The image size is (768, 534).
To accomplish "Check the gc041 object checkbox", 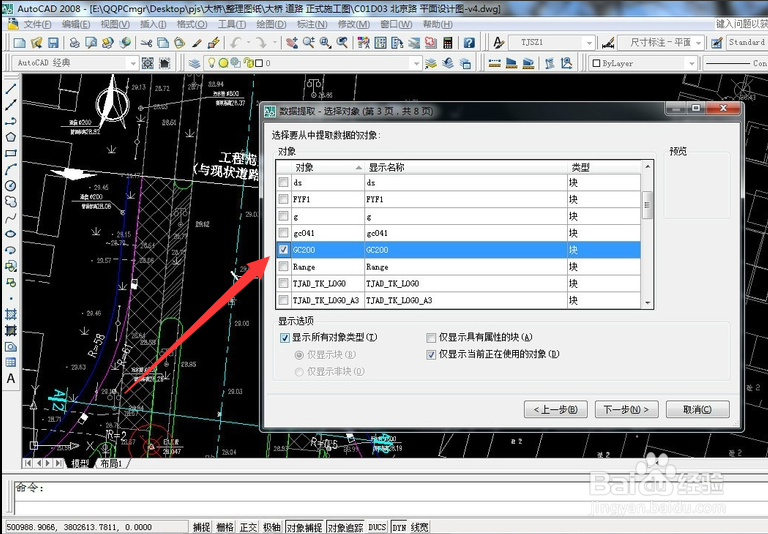I will (x=283, y=233).
